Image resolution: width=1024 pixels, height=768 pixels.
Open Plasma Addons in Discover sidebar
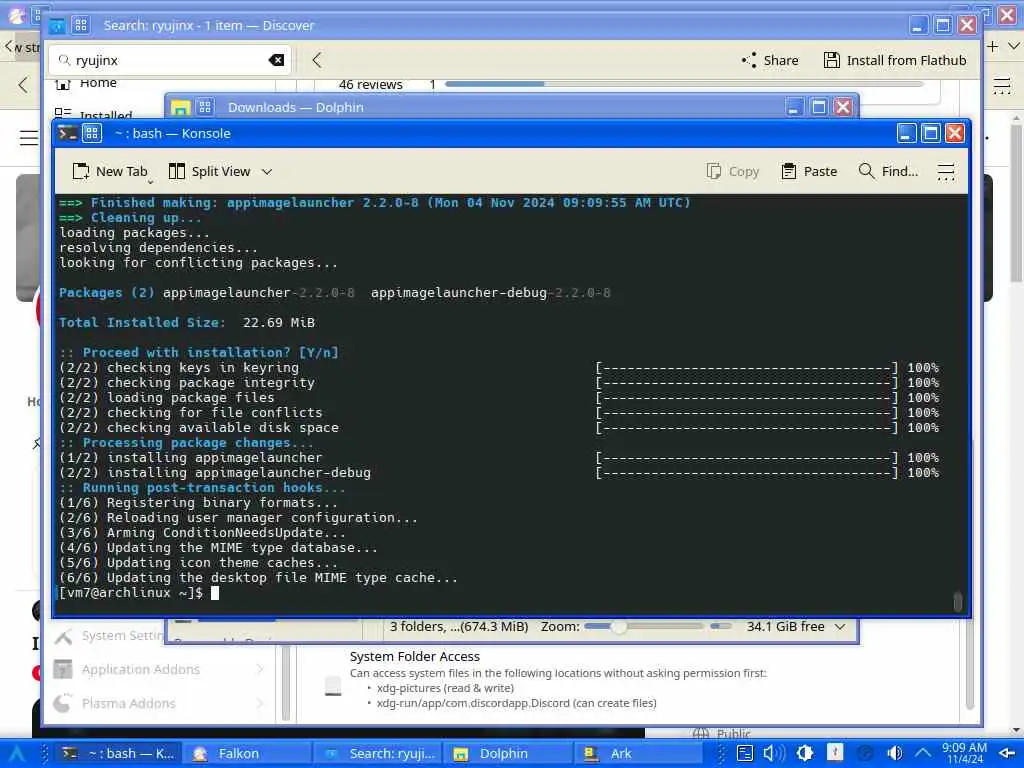(x=160, y=703)
